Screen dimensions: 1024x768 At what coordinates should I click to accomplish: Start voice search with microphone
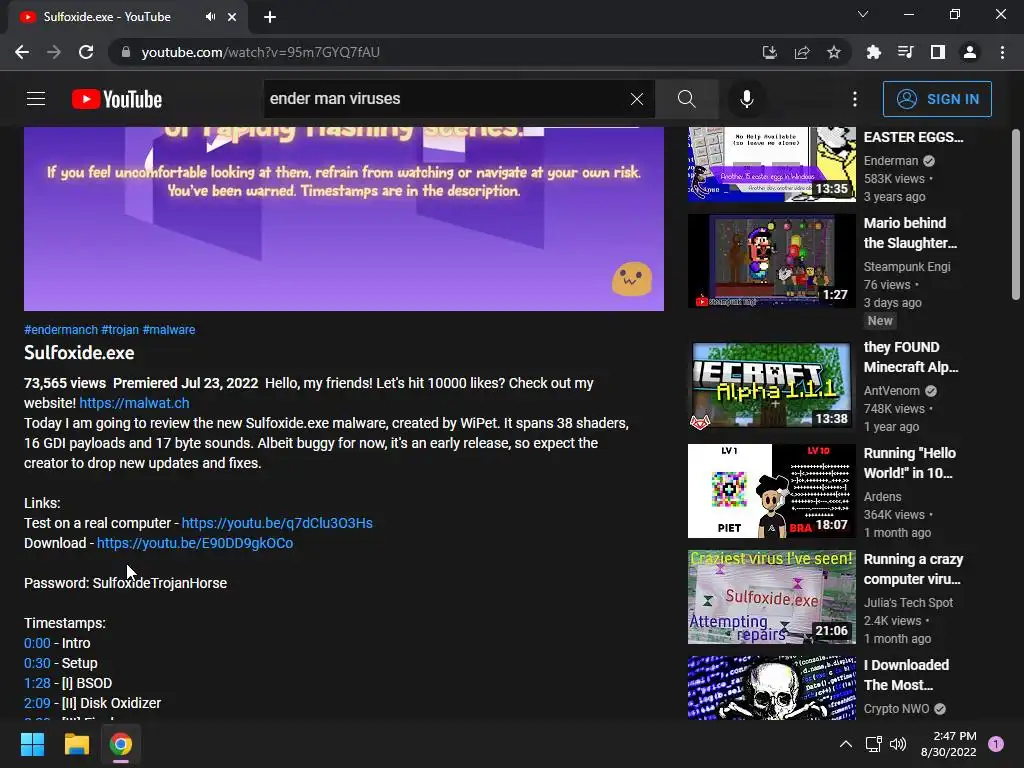click(746, 99)
